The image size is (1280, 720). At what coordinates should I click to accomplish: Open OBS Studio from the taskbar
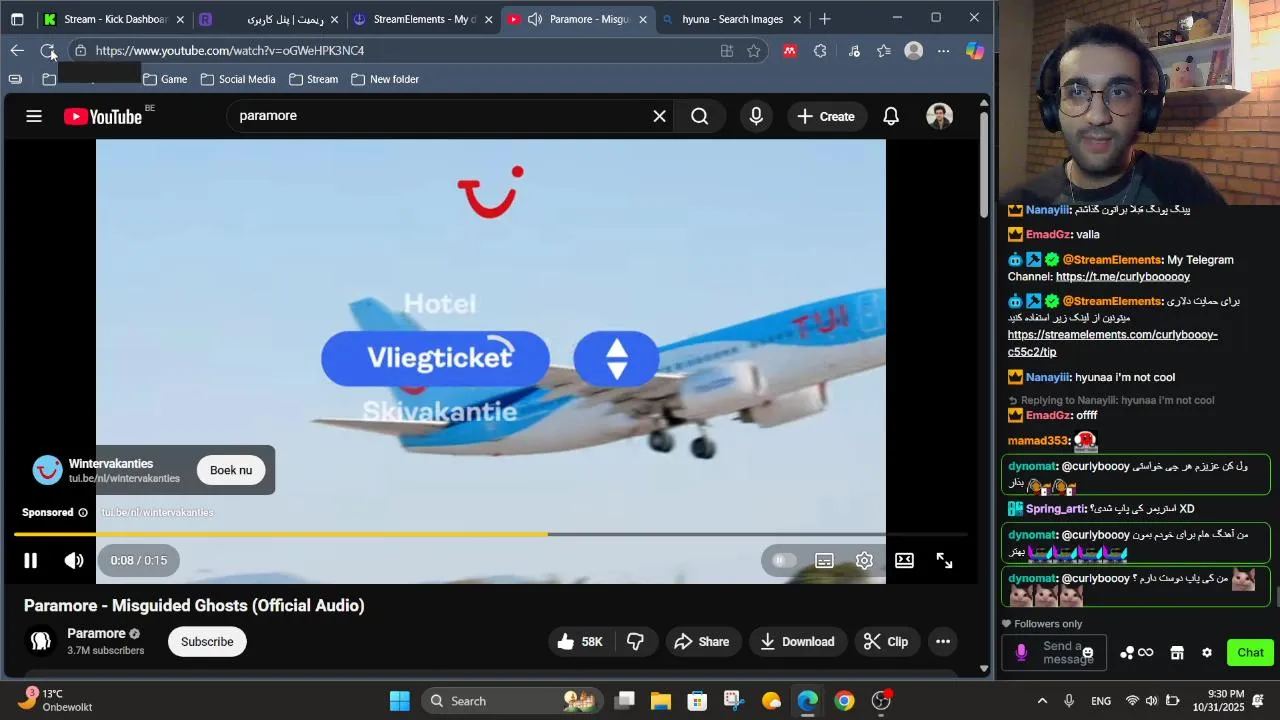coord(881,701)
